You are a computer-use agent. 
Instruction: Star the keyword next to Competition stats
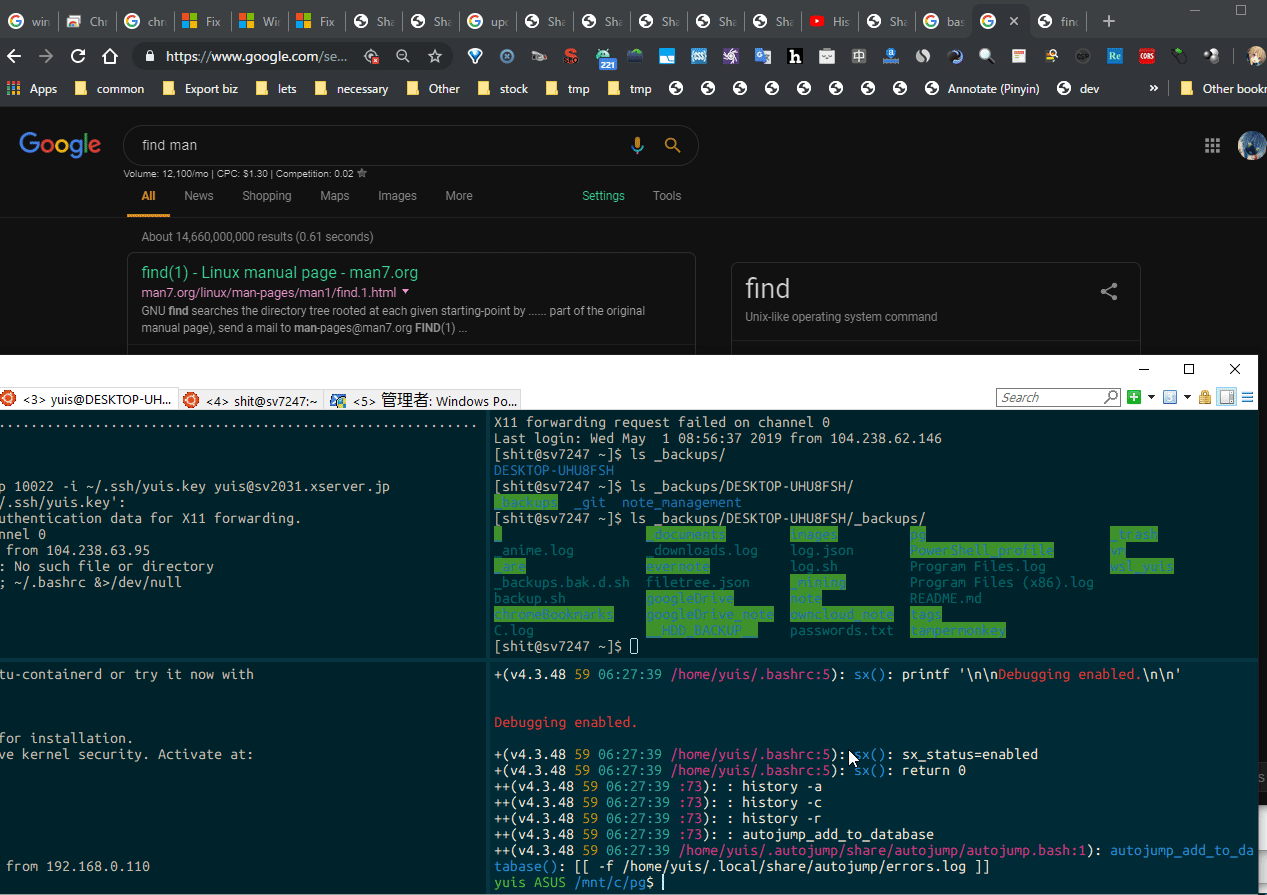pyautogui.click(x=362, y=173)
